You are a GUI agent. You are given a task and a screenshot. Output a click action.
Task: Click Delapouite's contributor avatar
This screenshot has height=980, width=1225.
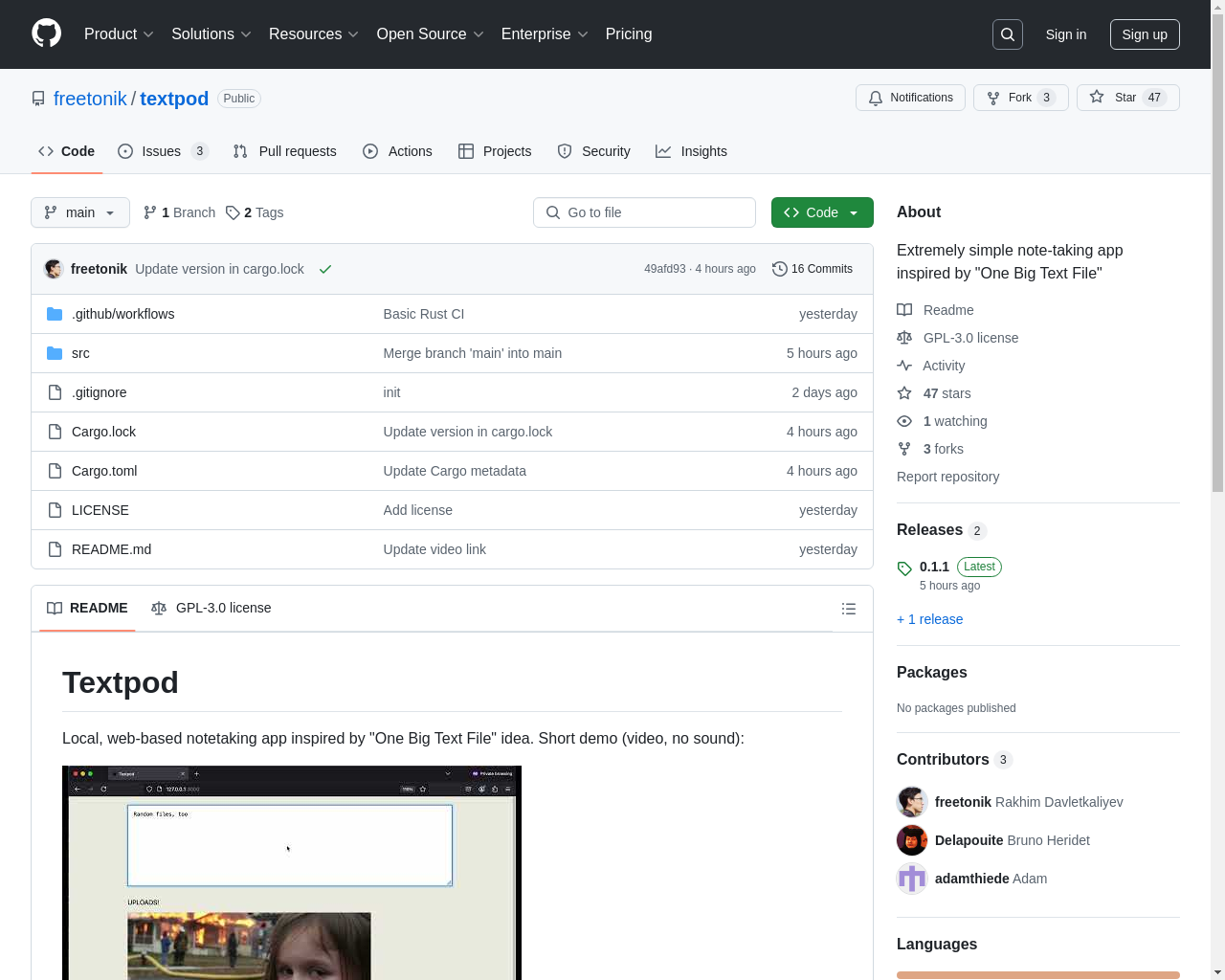click(912, 840)
